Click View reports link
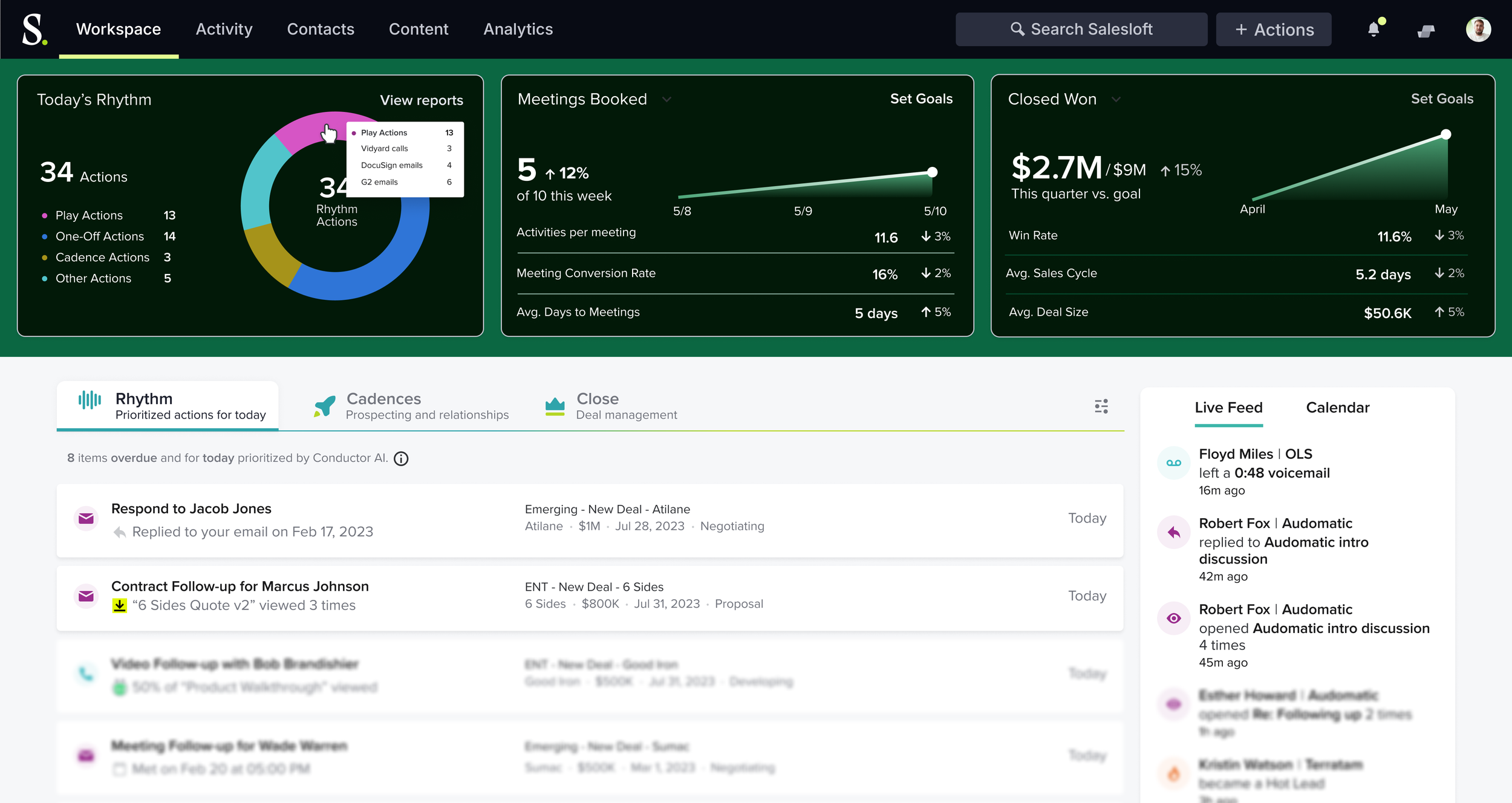This screenshot has width=1512, height=803. click(x=421, y=100)
